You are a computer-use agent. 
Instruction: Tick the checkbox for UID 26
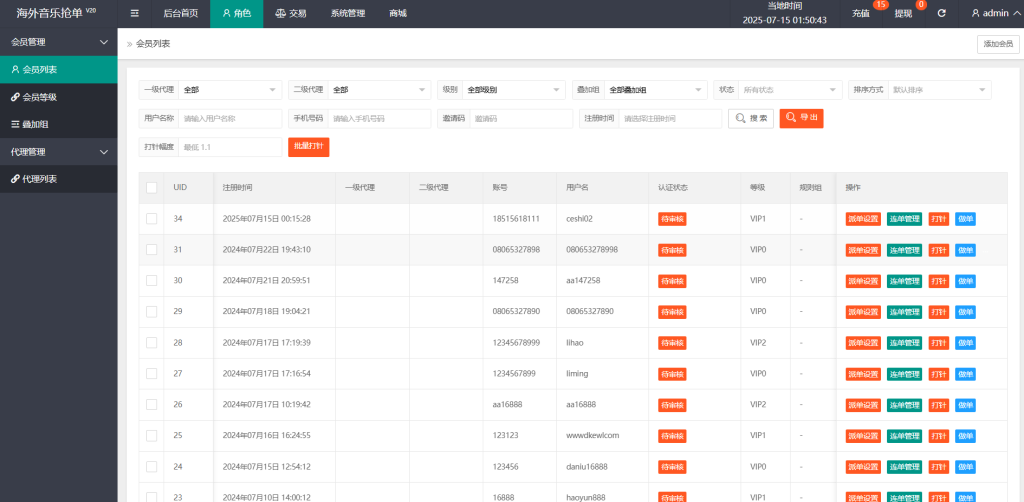(152, 404)
